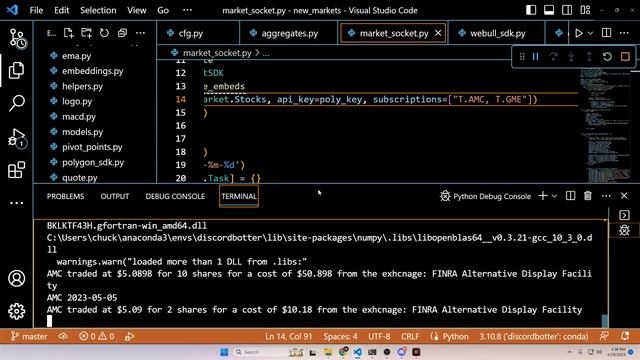Screen dimensions: 640x360
Task: Pause the debugger from debug toolbar
Action: (536, 57)
